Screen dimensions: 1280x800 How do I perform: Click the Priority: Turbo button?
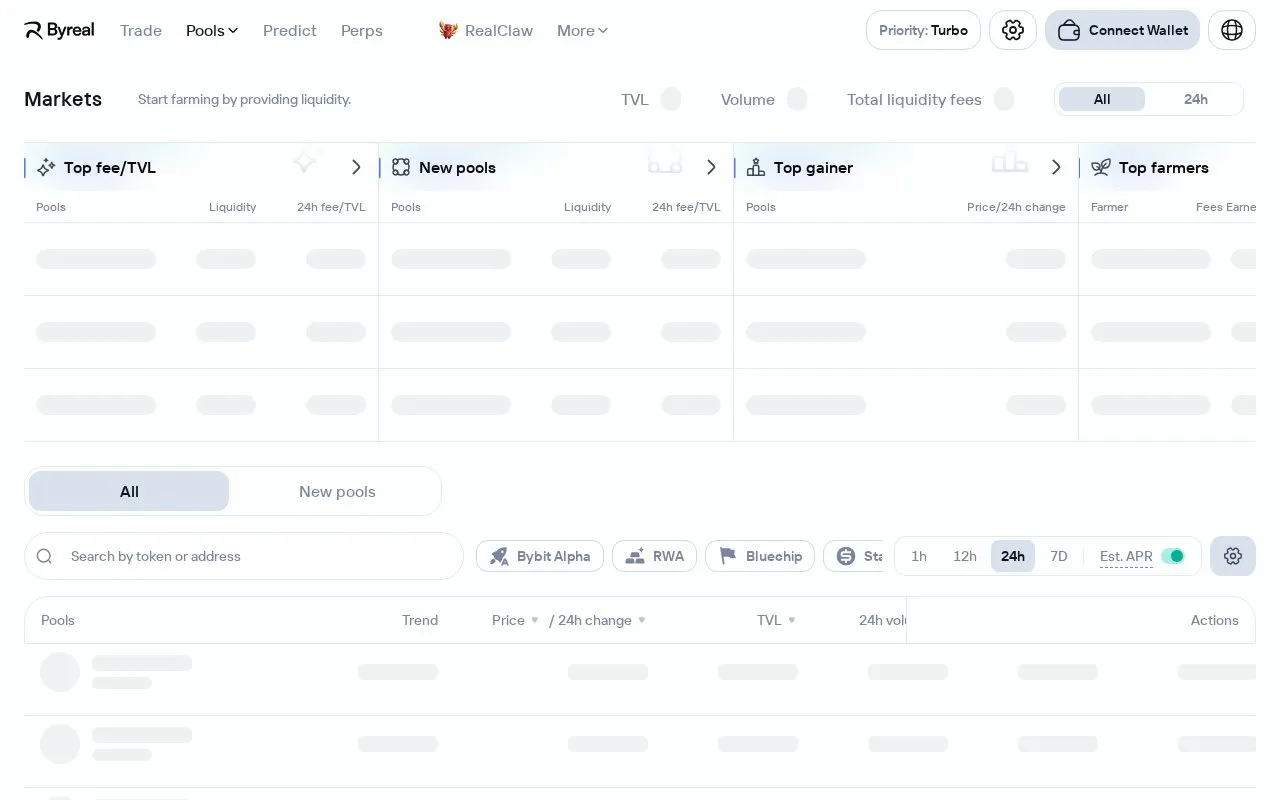923,30
